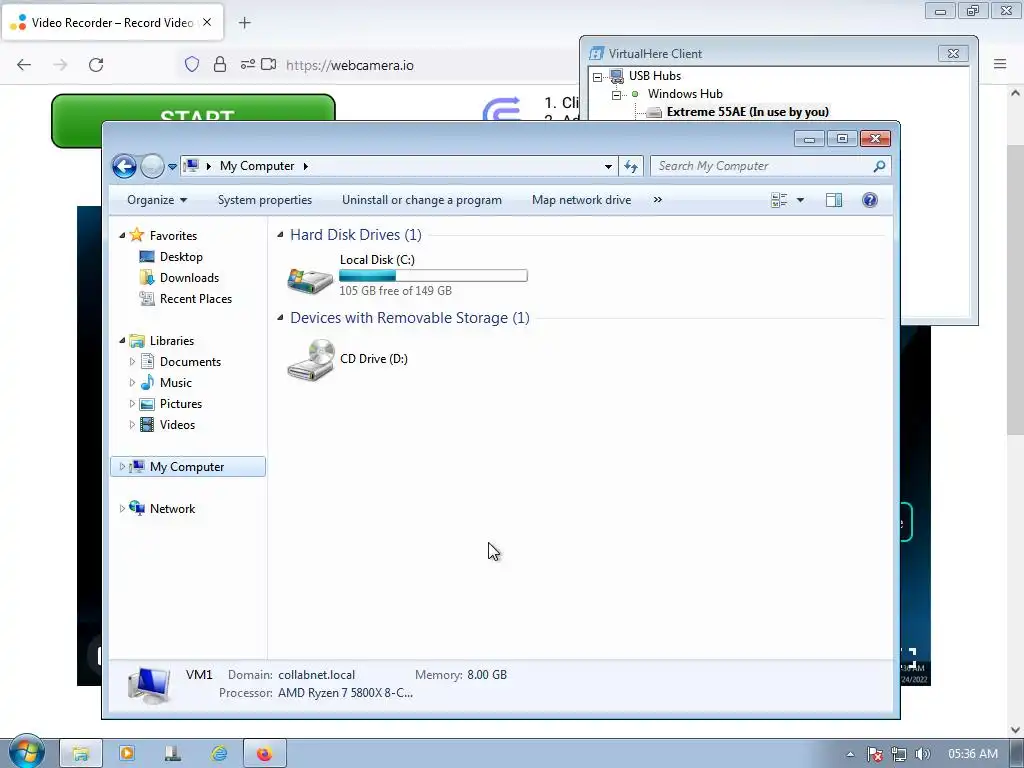Click the Firefox reload button
This screenshot has height=768, width=1024.
(96, 65)
